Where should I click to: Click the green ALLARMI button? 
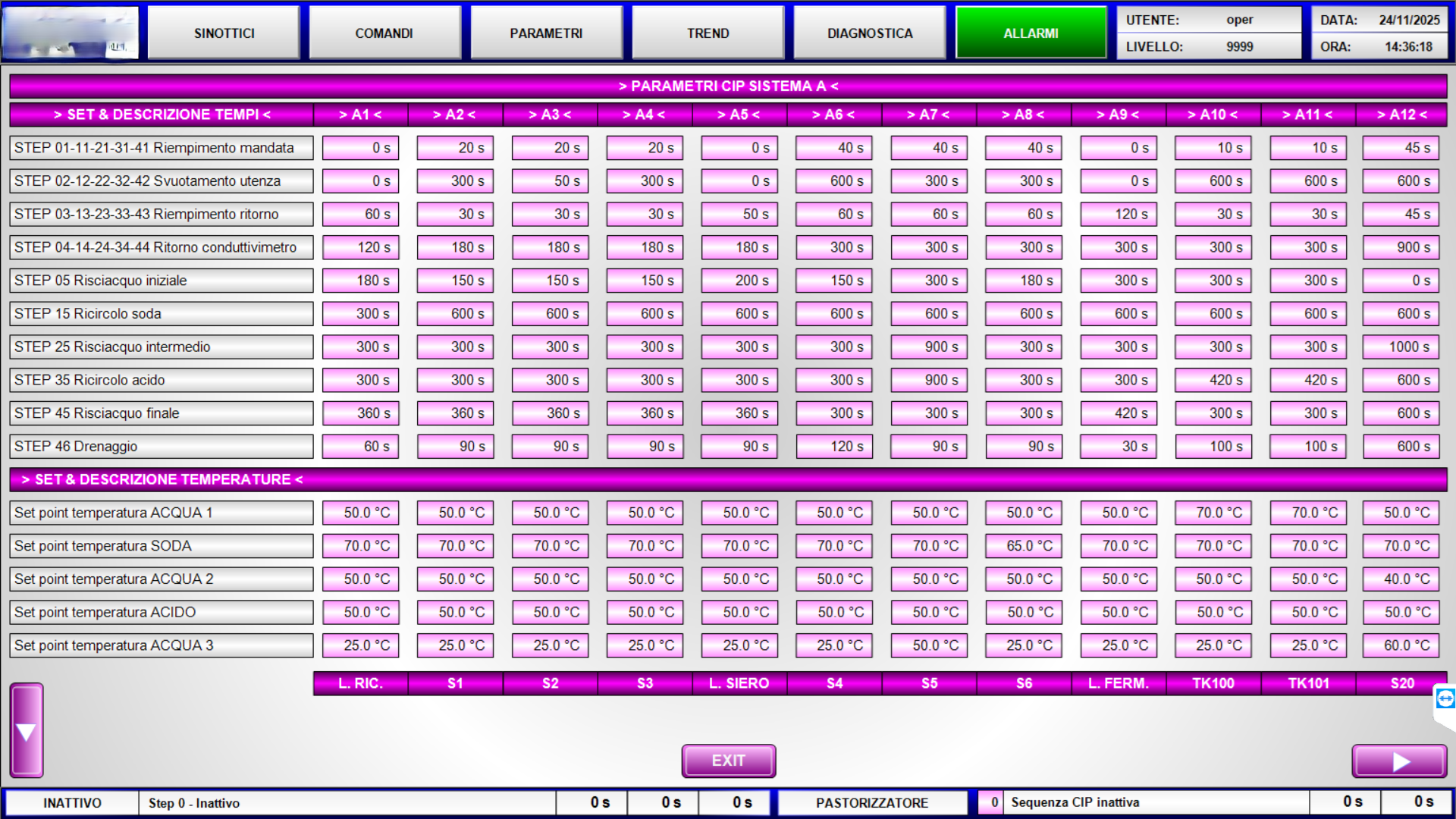1031,33
